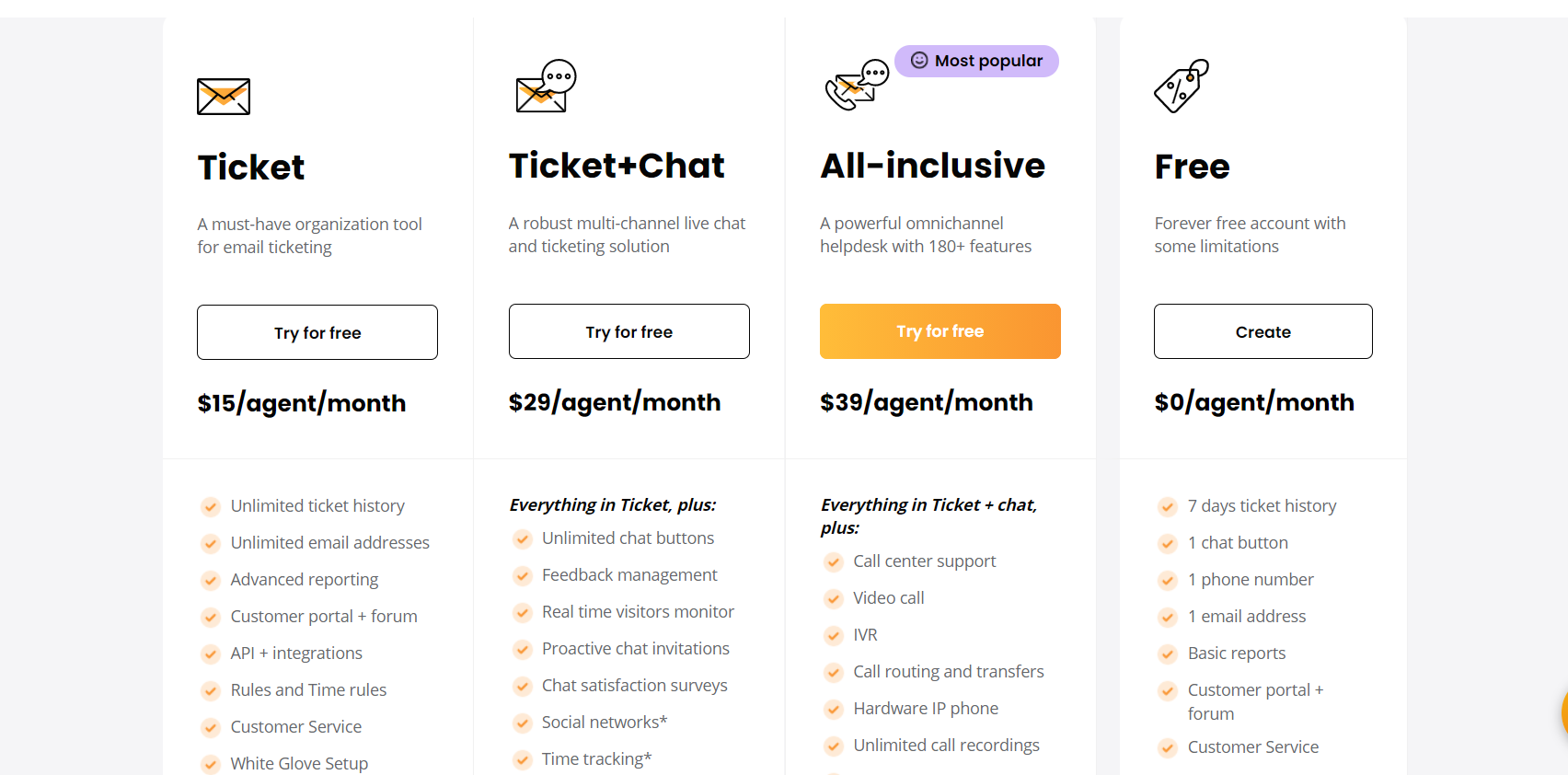The width and height of the screenshot is (1568, 775).
Task: Open the chat widget in the bottom-right corner
Action: click(1562, 713)
